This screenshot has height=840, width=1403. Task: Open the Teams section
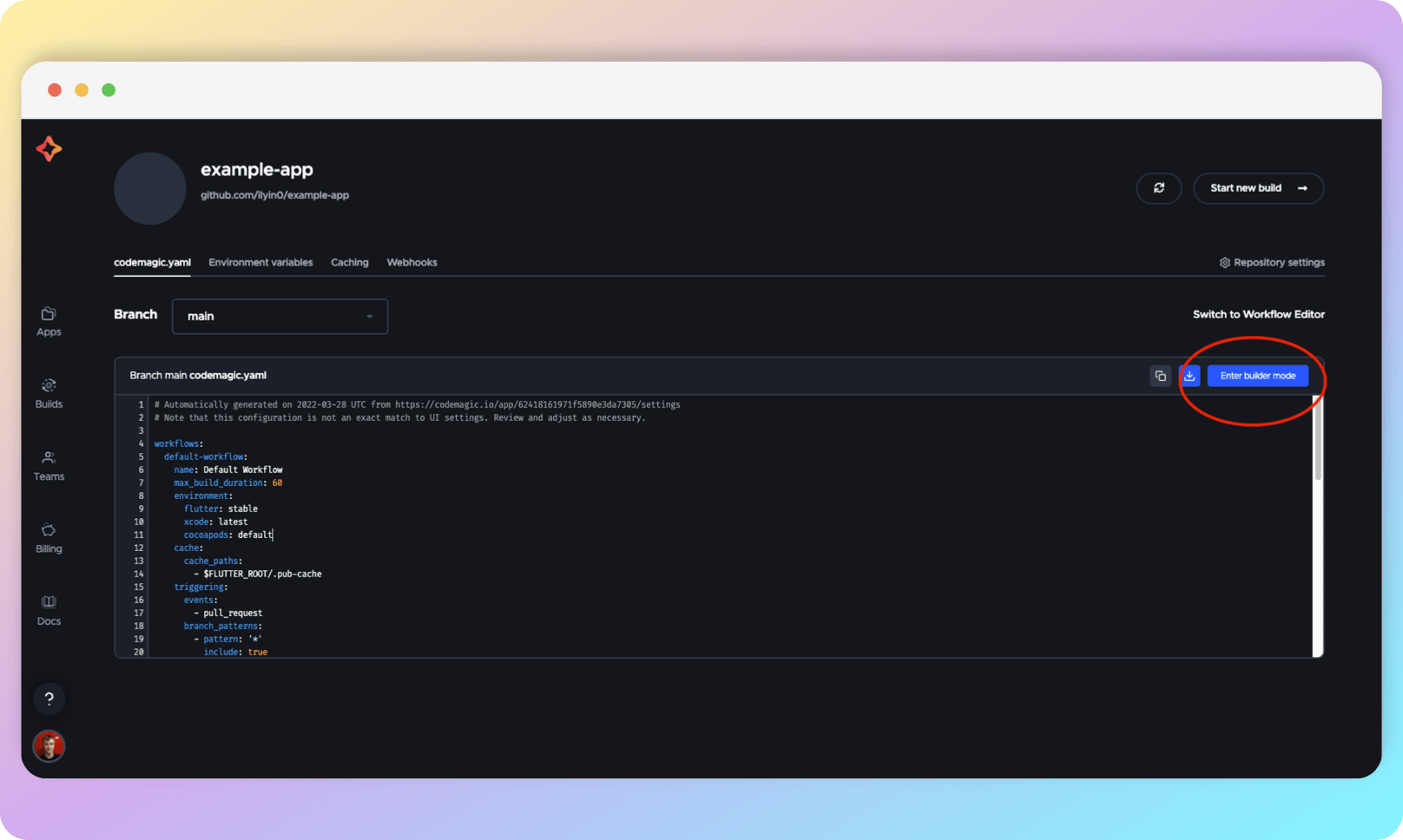[49, 464]
